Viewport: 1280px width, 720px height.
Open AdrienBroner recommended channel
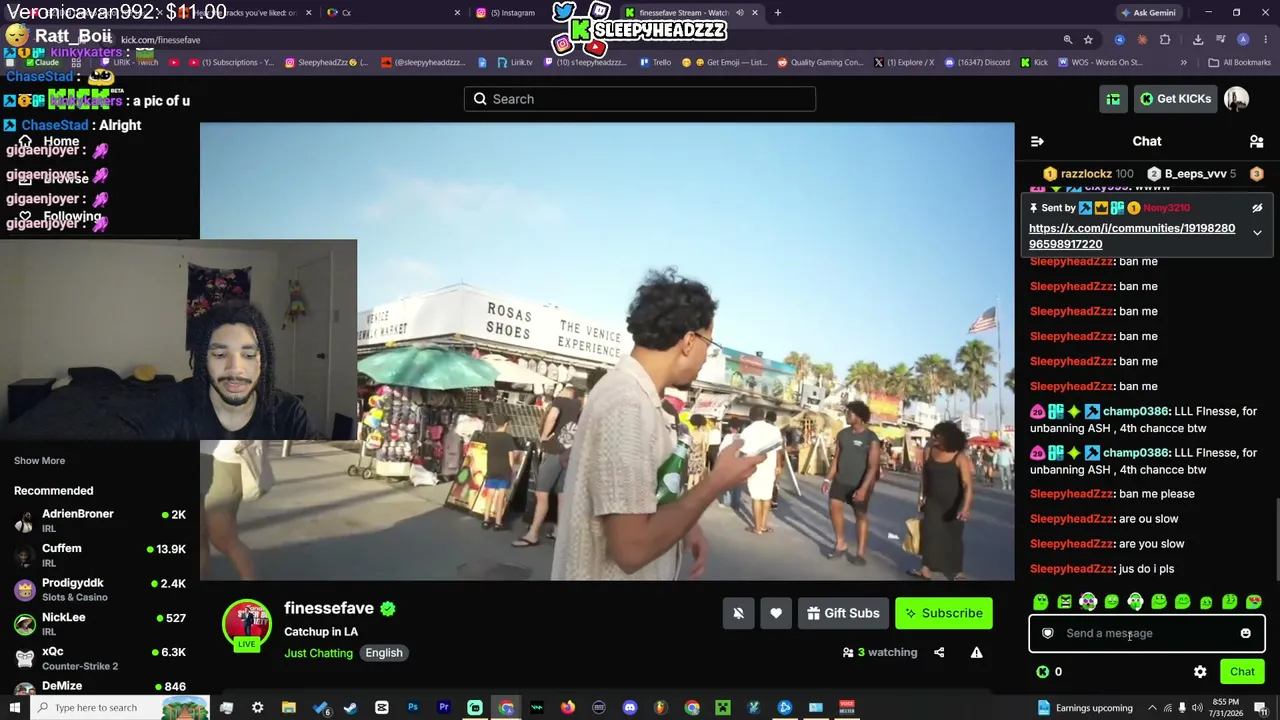(x=100, y=520)
